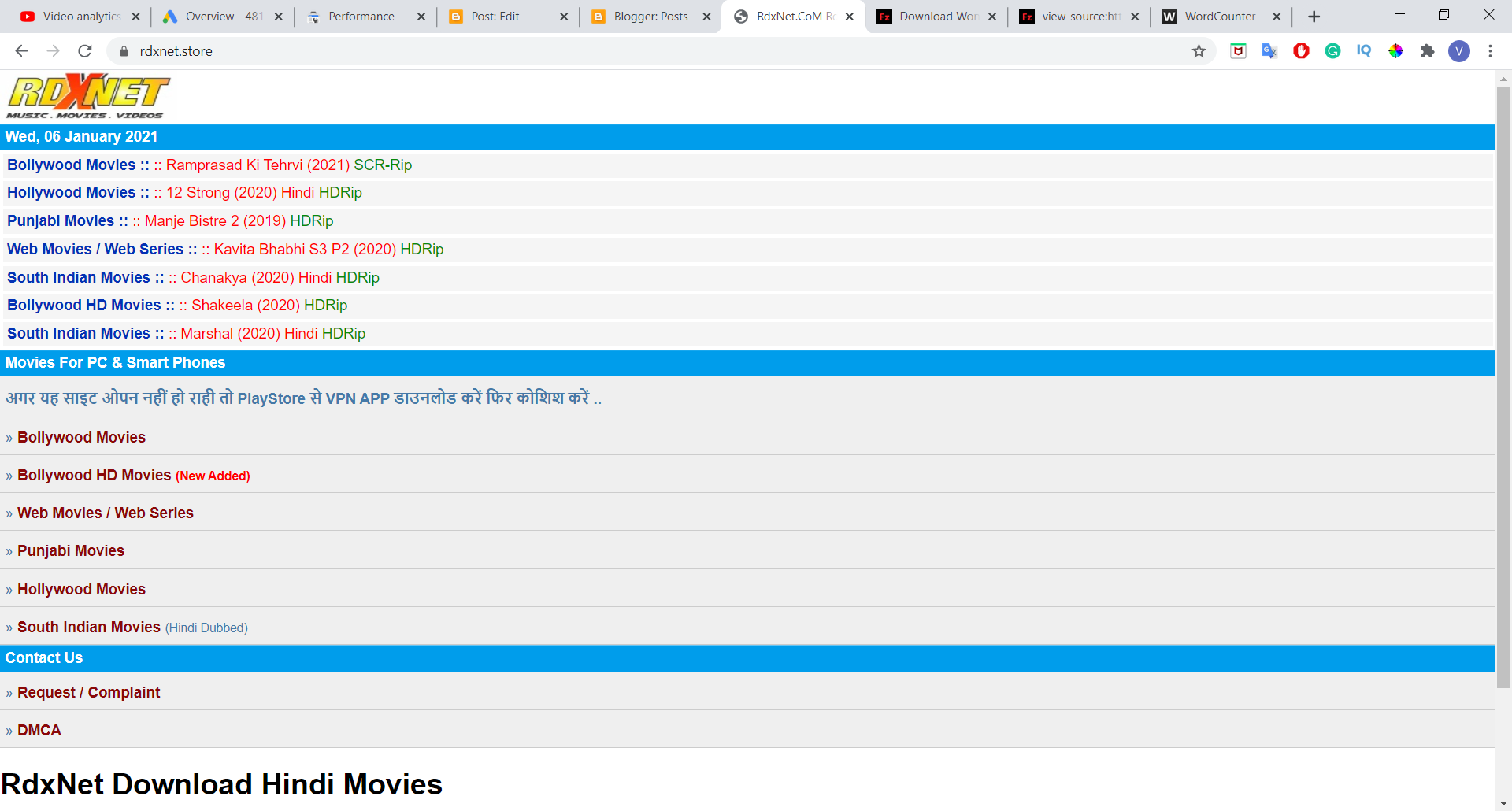Open the Pocket extension icon
The image size is (1512, 811).
click(x=1238, y=51)
